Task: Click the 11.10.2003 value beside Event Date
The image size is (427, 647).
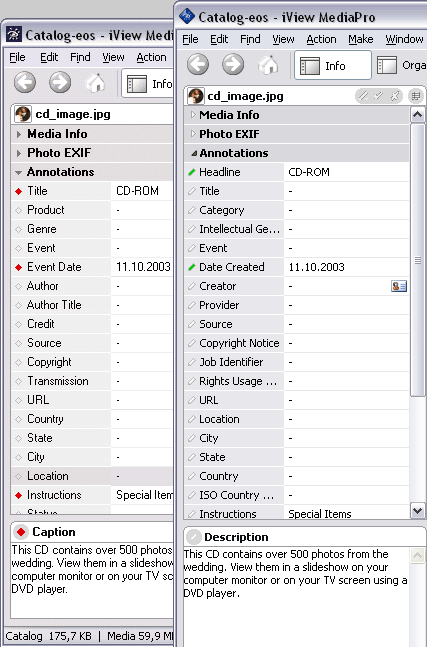Action: tap(143, 267)
